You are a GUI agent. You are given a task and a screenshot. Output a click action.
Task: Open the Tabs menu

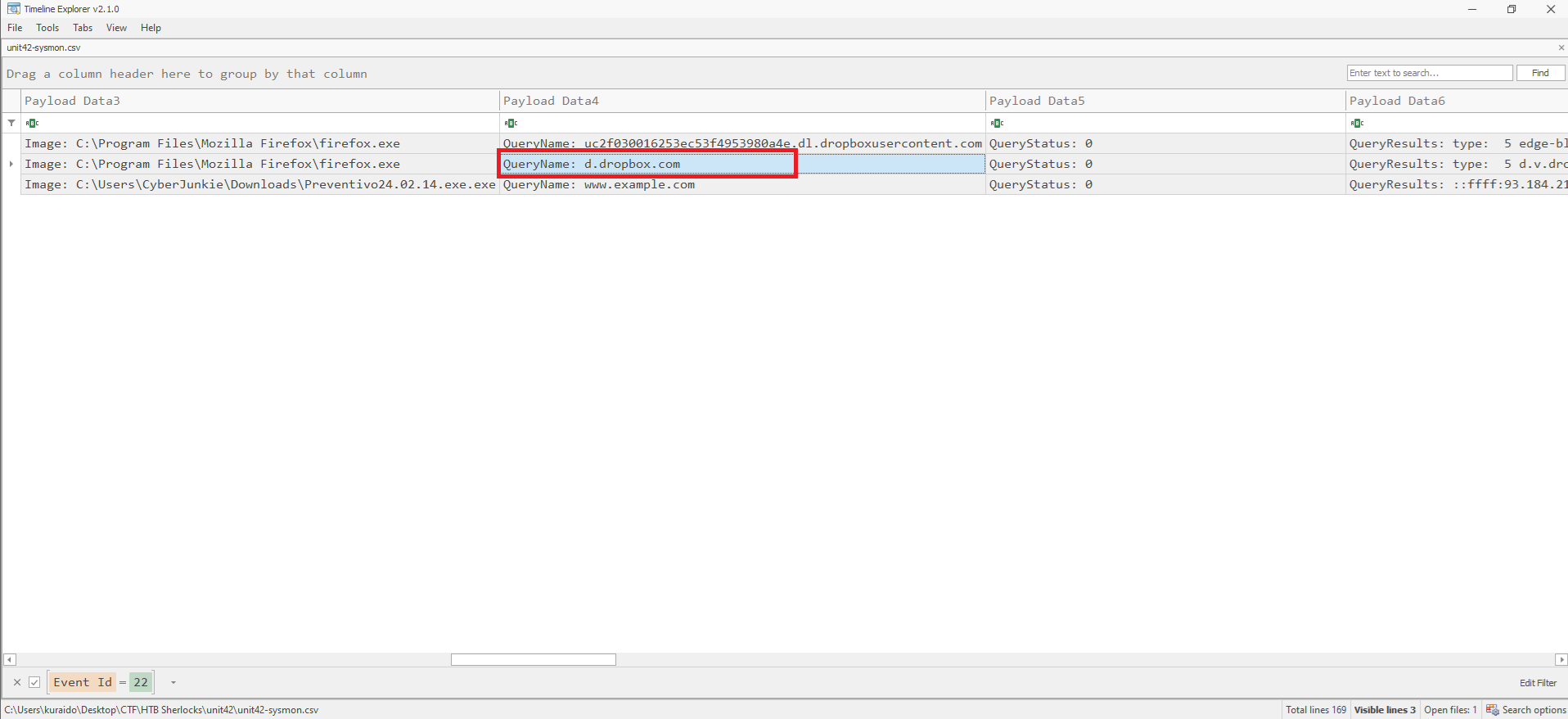pos(83,28)
